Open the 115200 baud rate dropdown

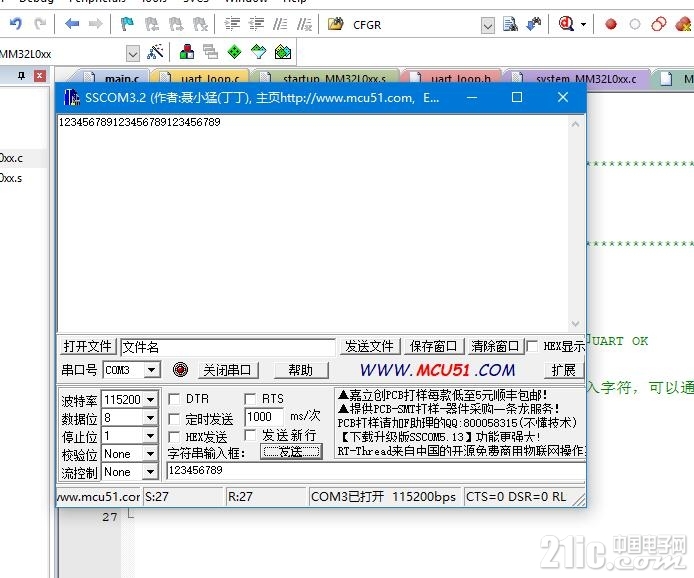(x=150, y=400)
